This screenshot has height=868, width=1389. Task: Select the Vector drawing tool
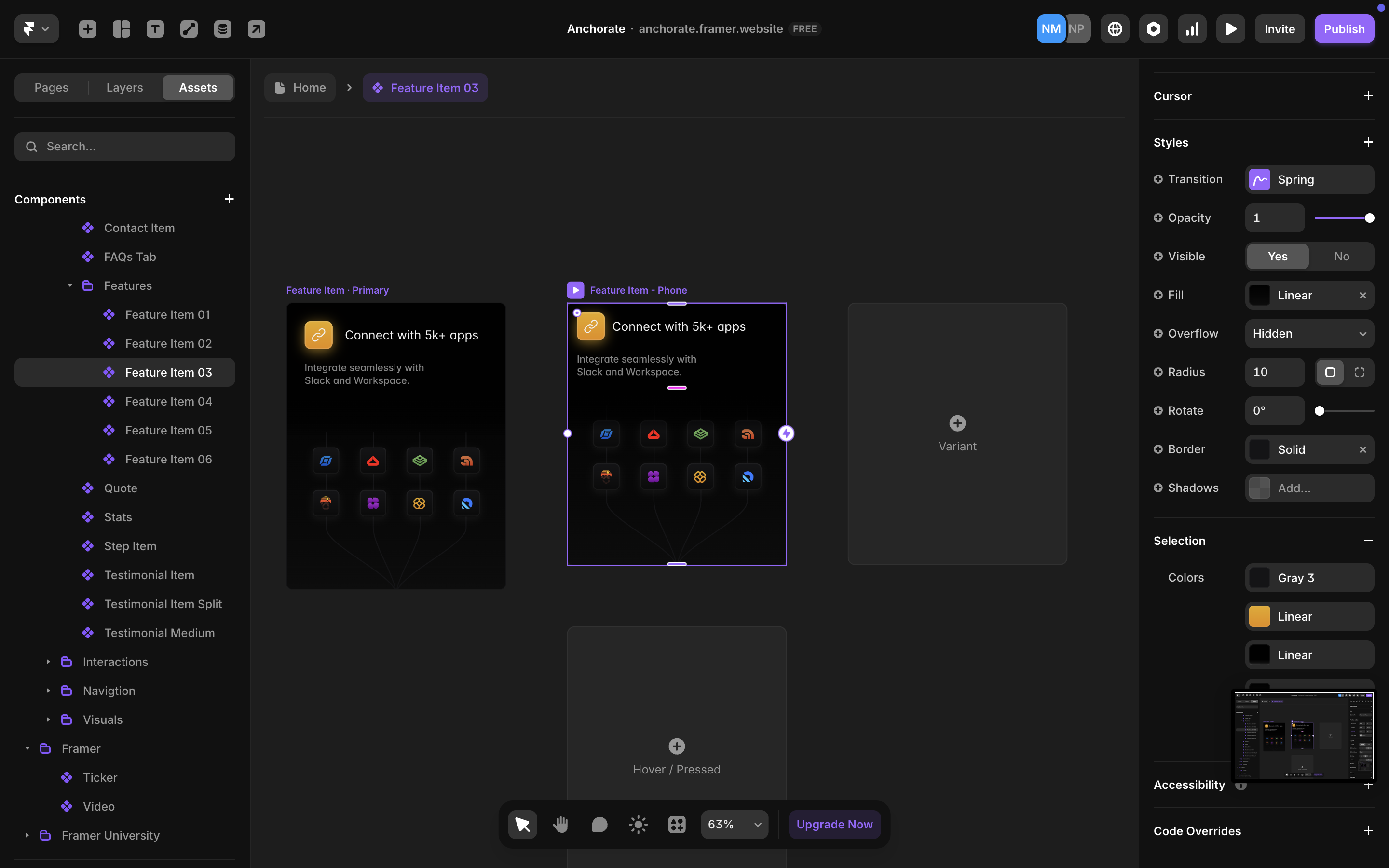[189, 29]
